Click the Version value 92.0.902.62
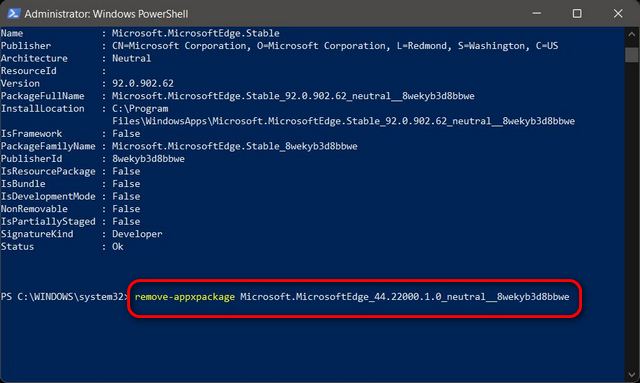Screen dimensions: 640x383 point(143,84)
